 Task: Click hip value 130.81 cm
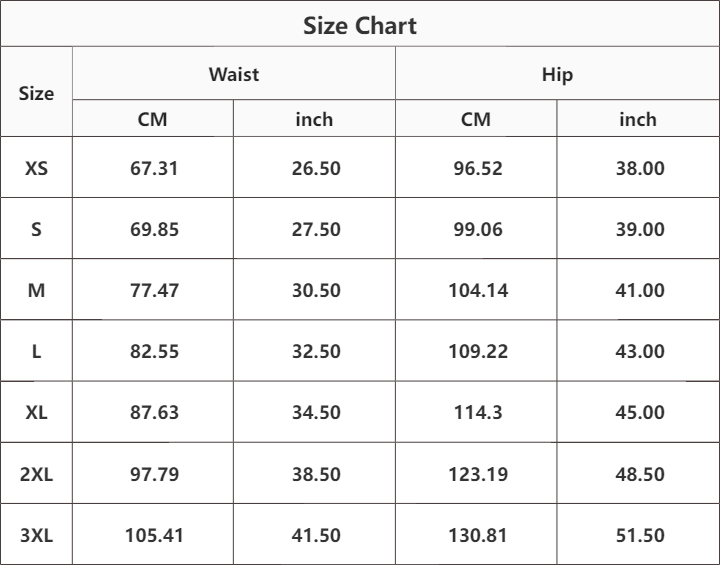tap(478, 535)
